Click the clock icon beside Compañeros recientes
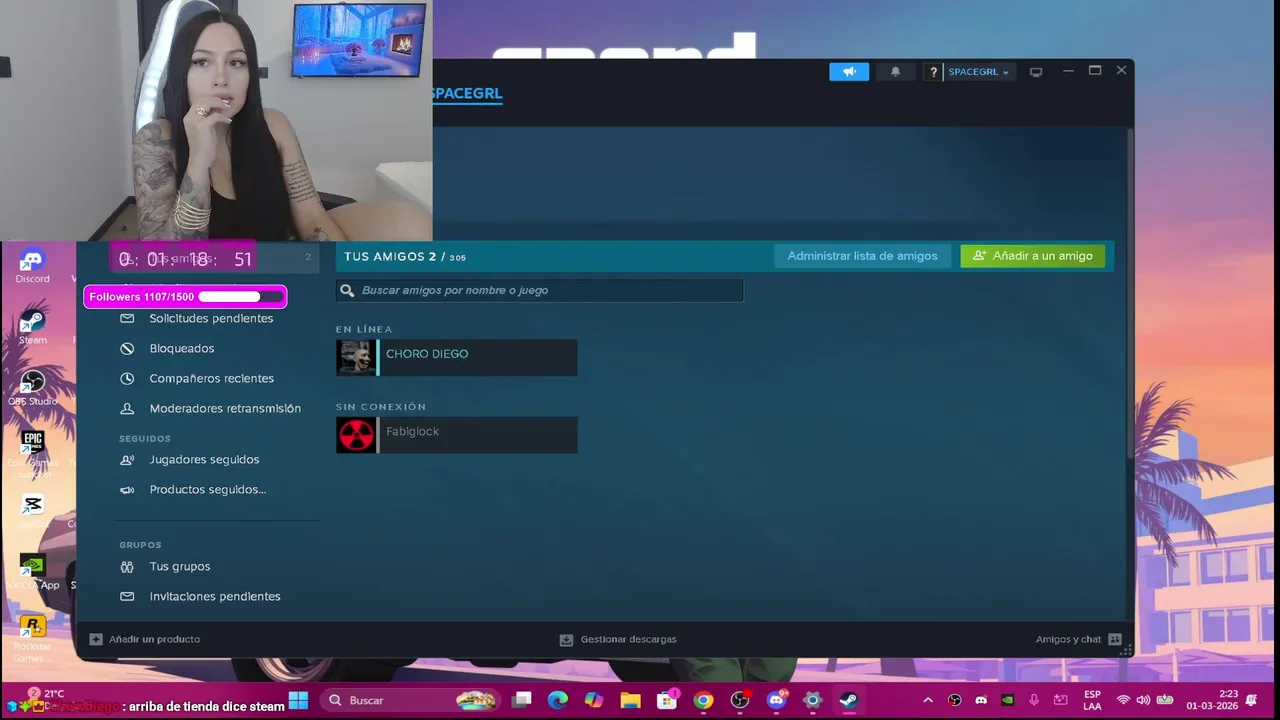The image size is (1280, 720). pos(127,378)
